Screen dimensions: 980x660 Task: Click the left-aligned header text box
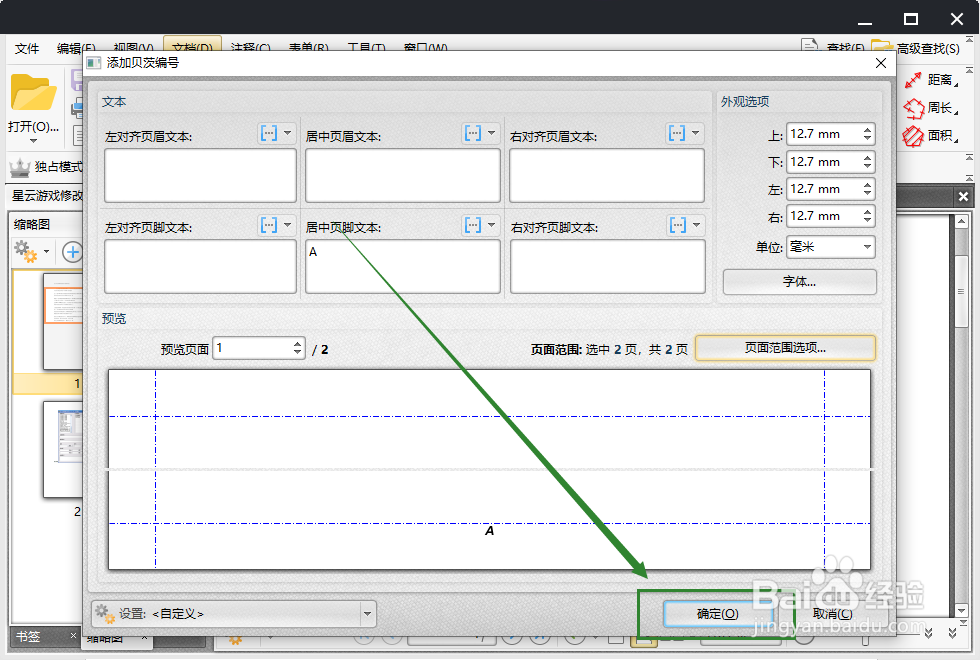click(200, 175)
